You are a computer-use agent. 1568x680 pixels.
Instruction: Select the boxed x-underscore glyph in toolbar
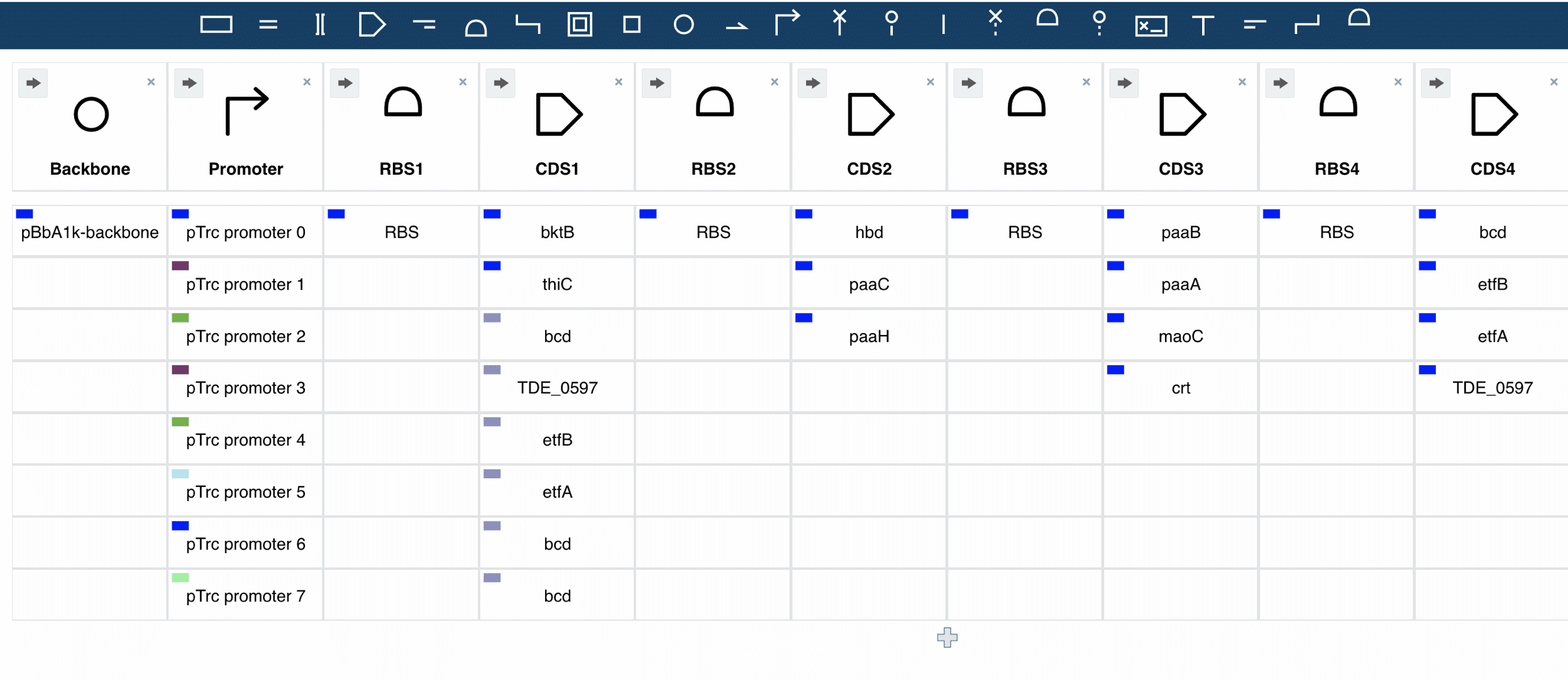(x=1151, y=26)
